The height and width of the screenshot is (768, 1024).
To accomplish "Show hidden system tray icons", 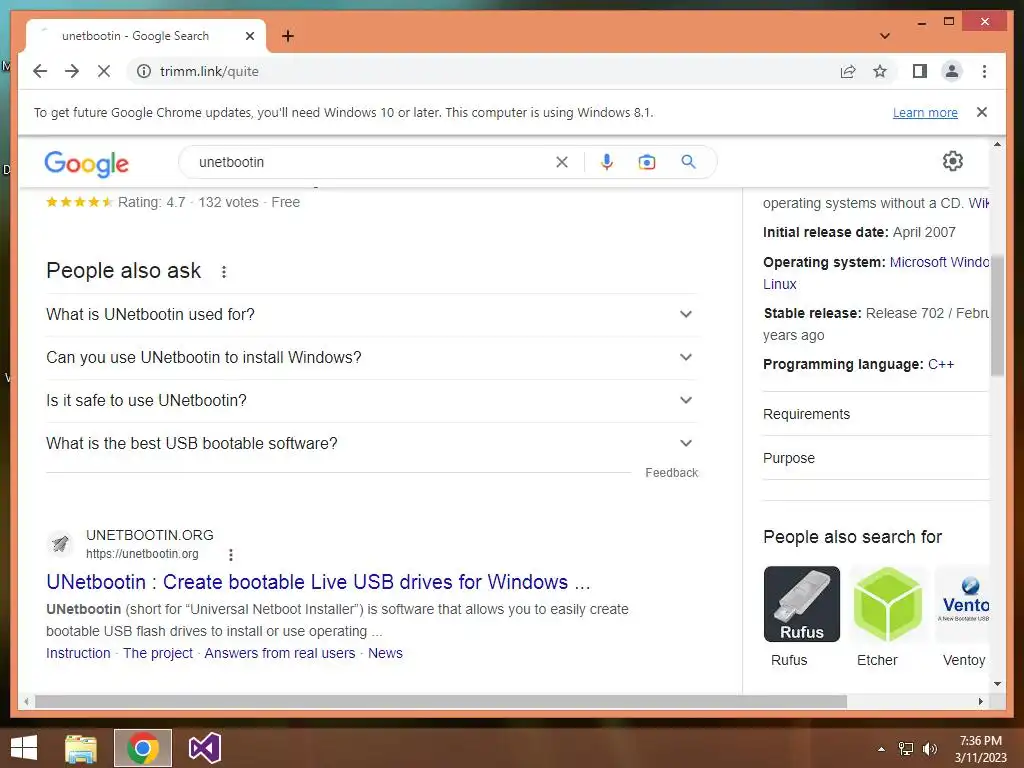I will coord(882,749).
